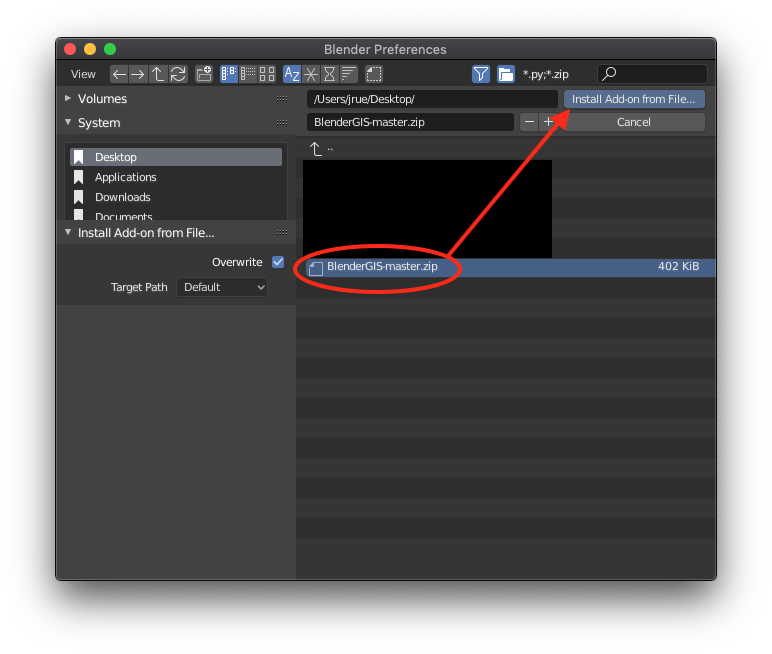The height and width of the screenshot is (654, 772).
Task: Click the 402 KiB size value
Action: (x=678, y=266)
